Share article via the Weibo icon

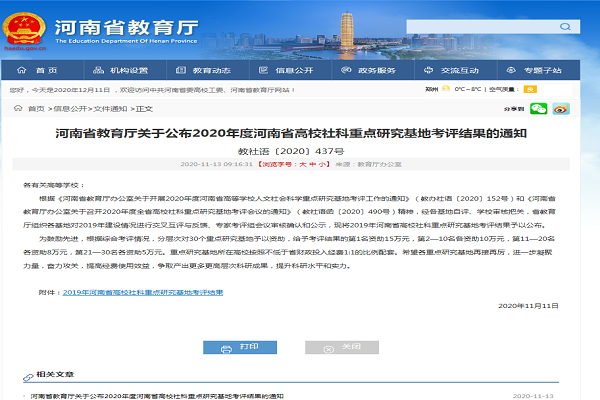562,108
